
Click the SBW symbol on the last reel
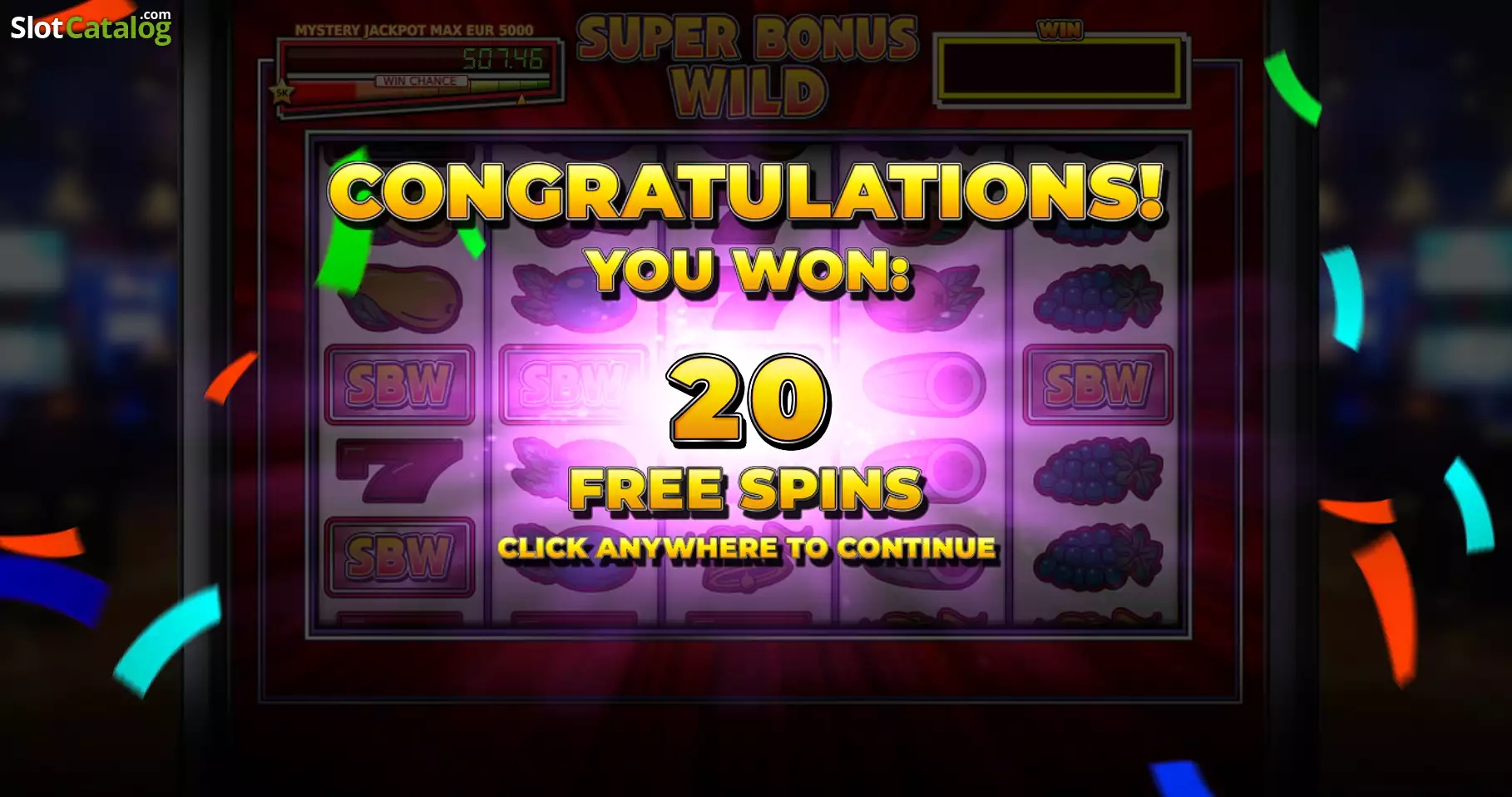1097,385
